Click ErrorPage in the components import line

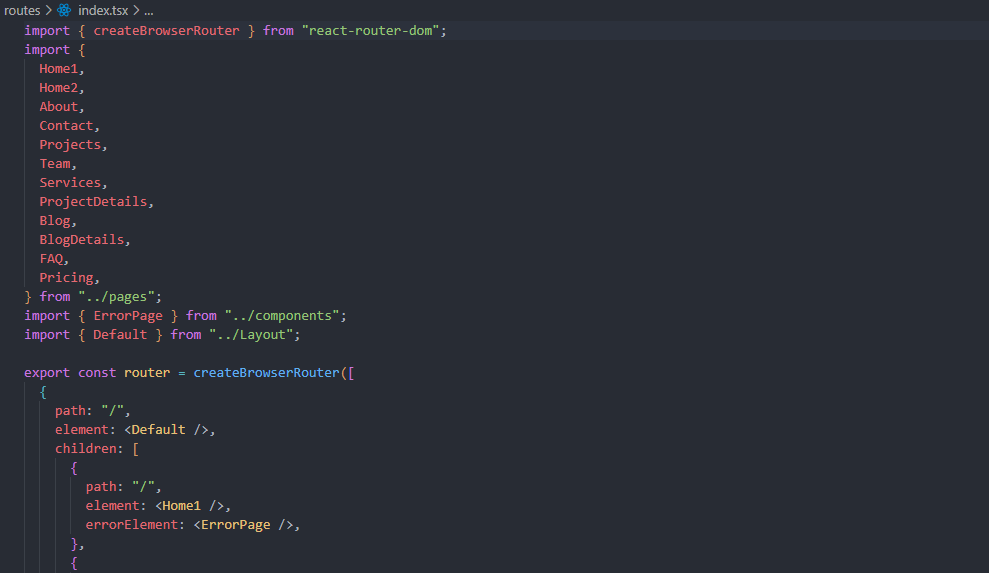point(128,316)
